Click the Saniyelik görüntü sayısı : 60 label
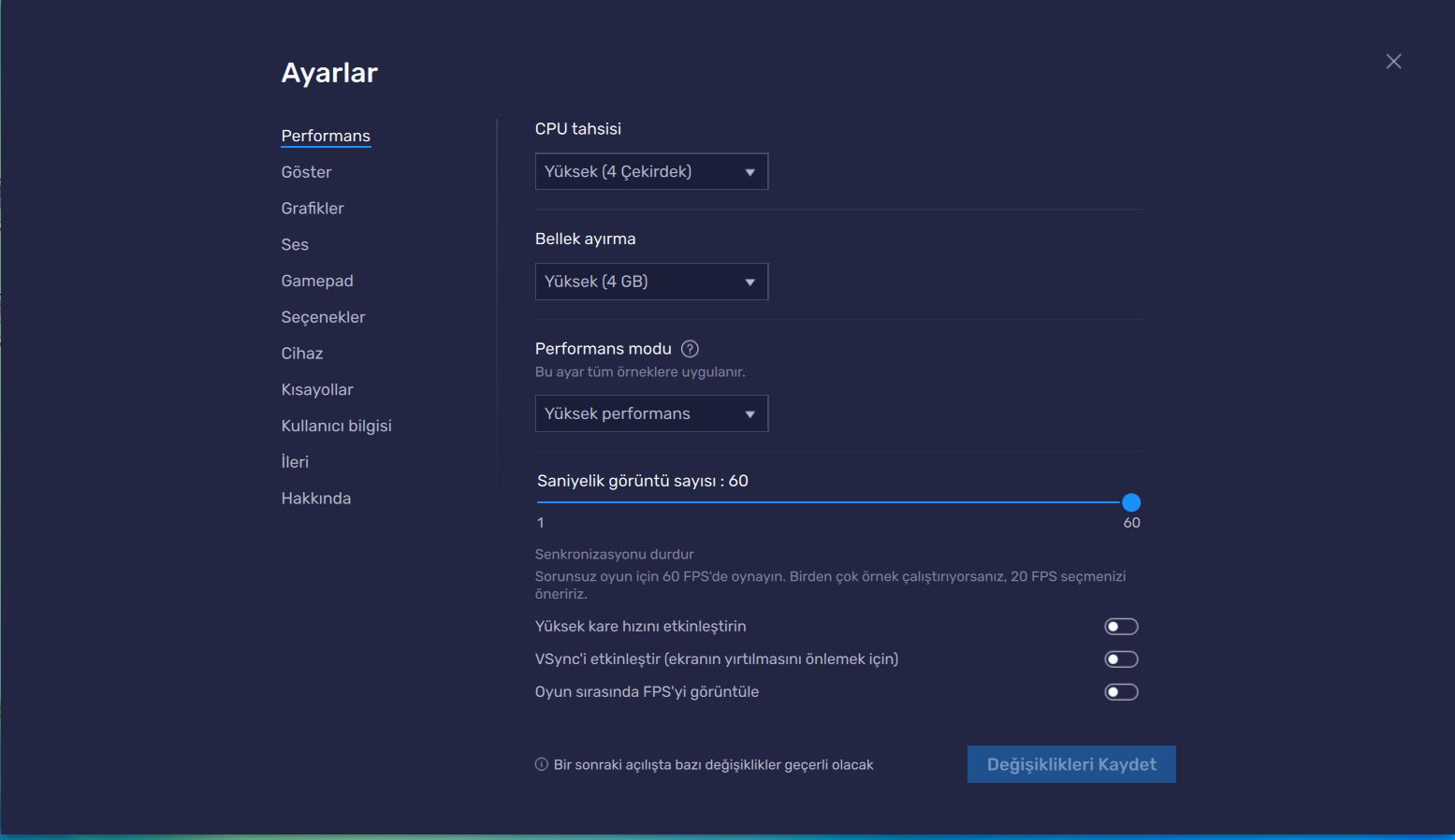 point(643,481)
